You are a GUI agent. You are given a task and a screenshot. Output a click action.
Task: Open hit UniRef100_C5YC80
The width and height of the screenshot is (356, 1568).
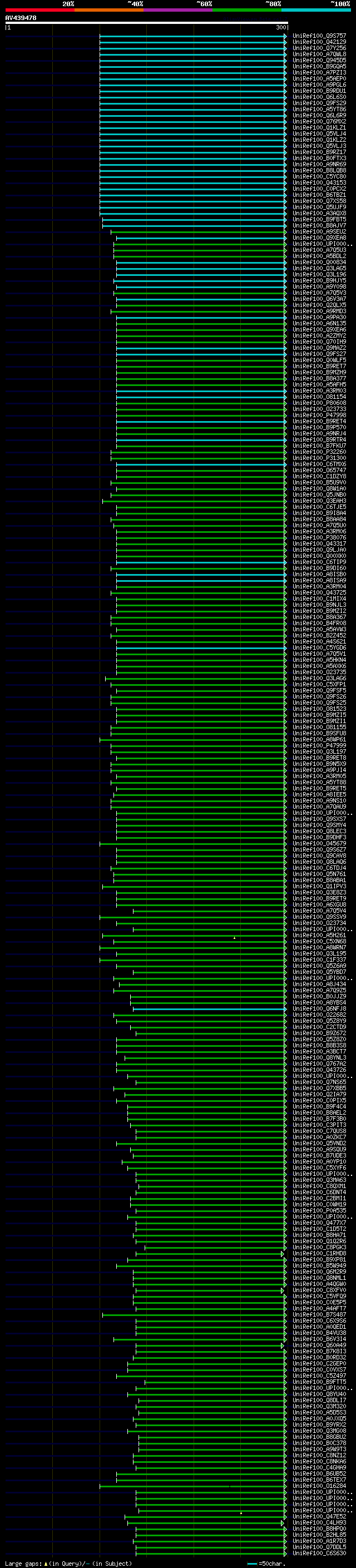coord(319,176)
